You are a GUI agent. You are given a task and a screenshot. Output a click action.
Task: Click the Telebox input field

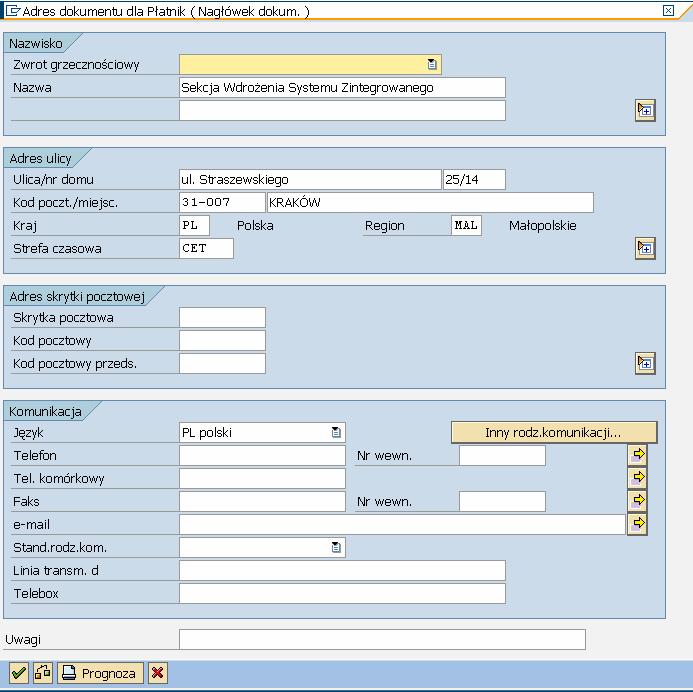342,593
